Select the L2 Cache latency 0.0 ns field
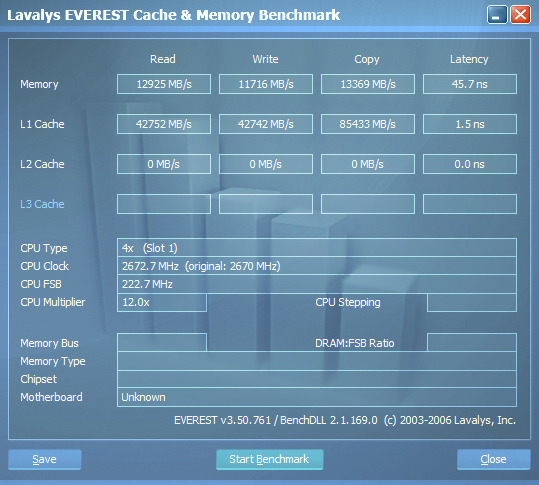Image resolution: width=539 pixels, height=485 pixels. coord(470,164)
